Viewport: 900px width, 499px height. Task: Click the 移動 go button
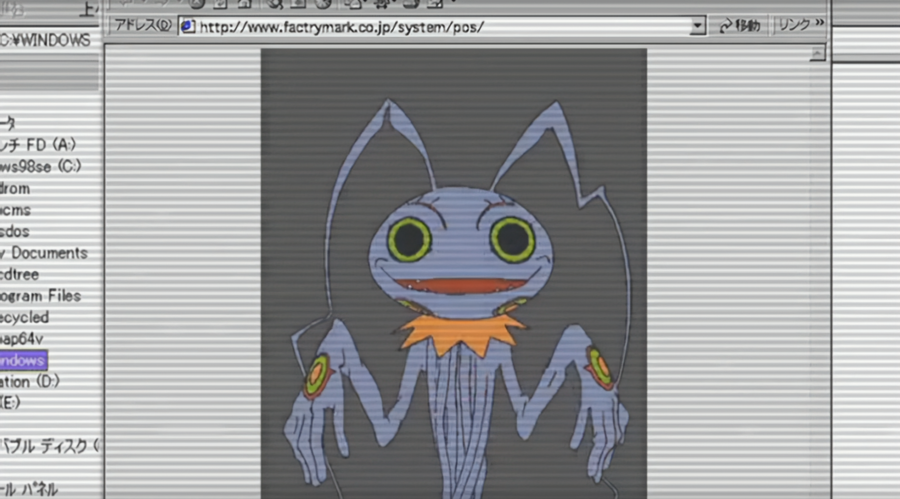[x=739, y=26]
